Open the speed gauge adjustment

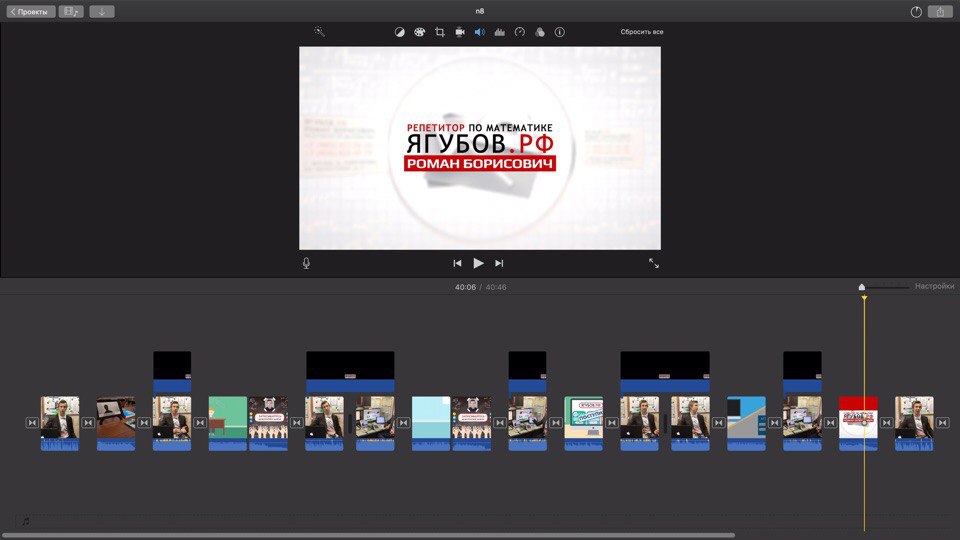pos(520,32)
